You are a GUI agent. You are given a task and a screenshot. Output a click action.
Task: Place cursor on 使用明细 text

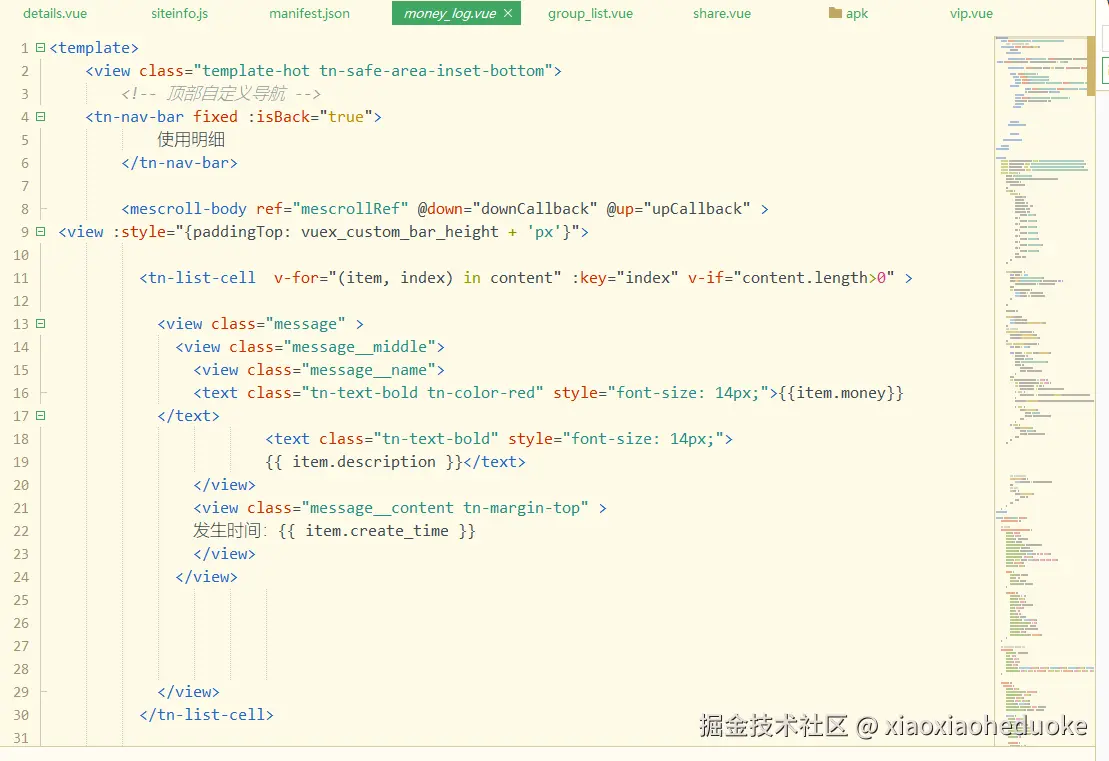coord(191,139)
